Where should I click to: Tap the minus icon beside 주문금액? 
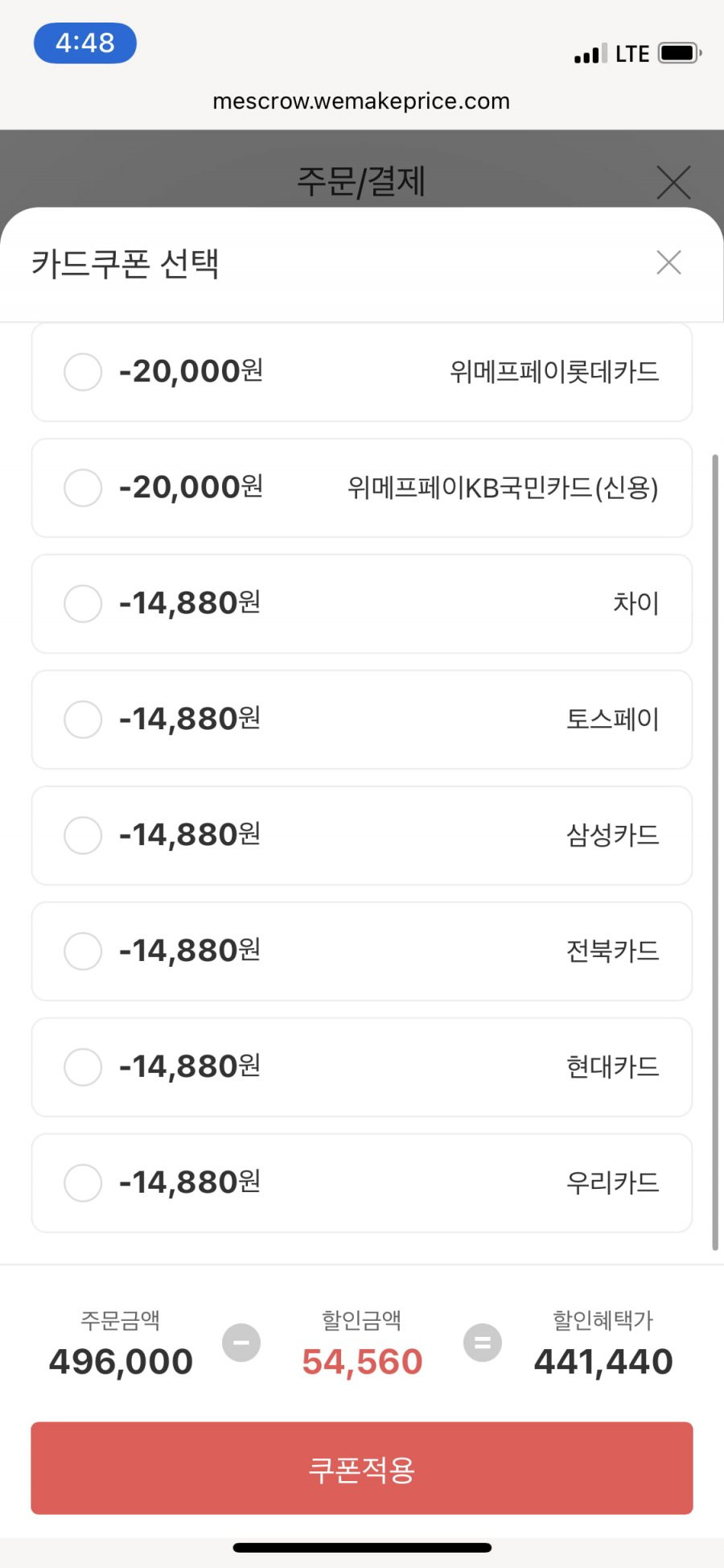[241, 1343]
